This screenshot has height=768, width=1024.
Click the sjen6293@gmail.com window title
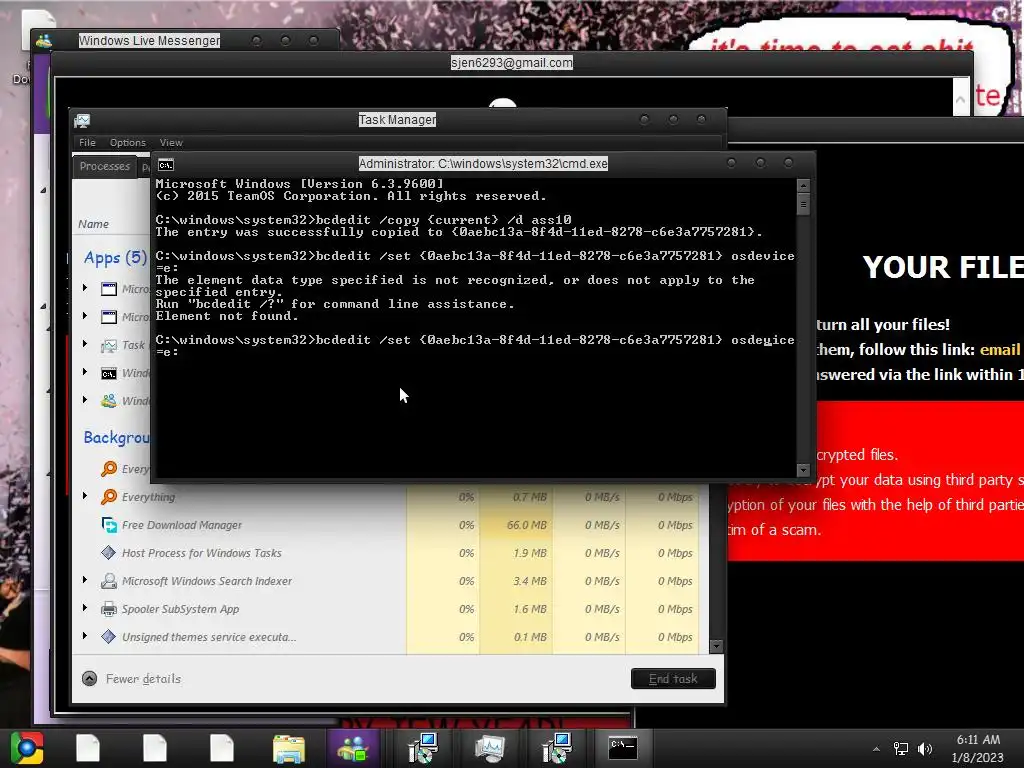(x=511, y=63)
